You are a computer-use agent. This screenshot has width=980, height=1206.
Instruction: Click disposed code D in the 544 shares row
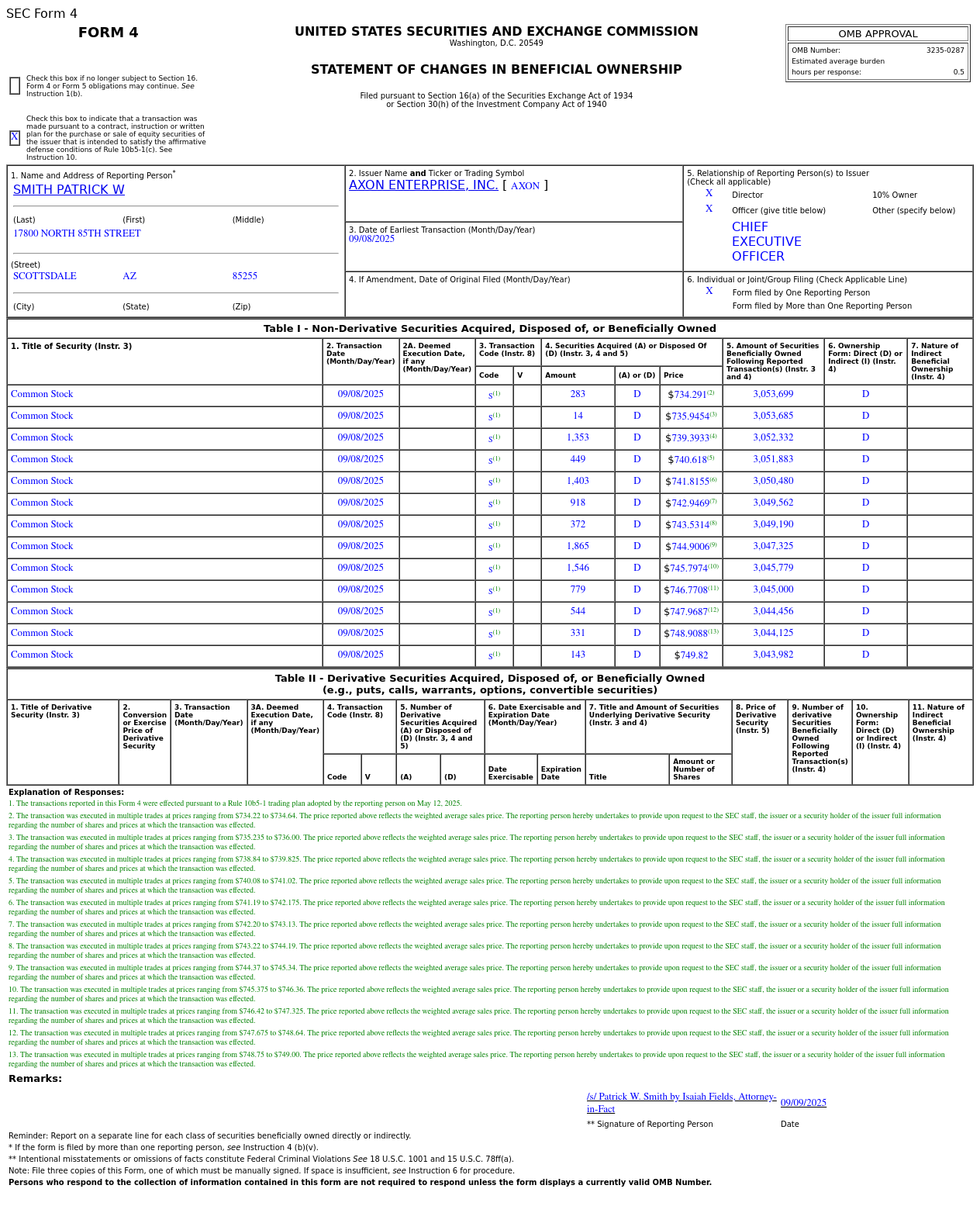click(x=637, y=611)
